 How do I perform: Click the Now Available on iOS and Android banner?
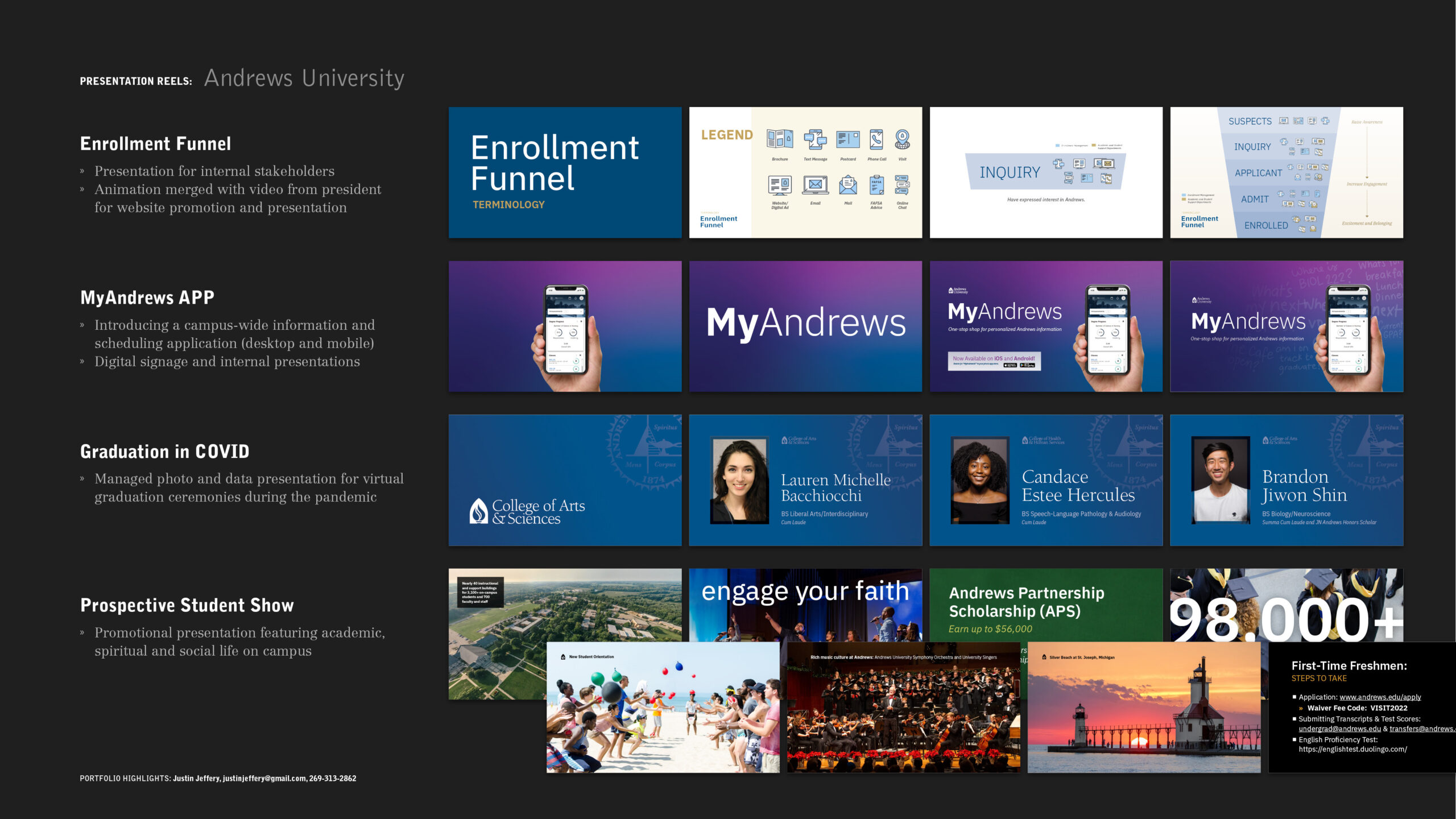click(994, 361)
